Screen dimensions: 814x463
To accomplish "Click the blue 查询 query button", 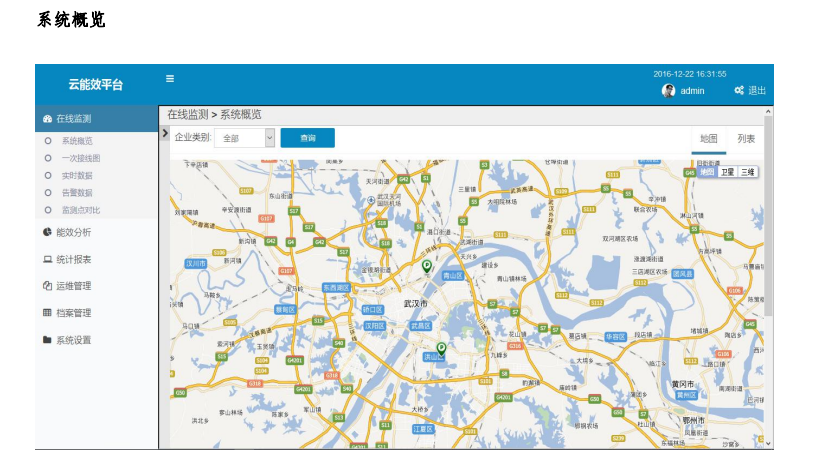I will (x=307, y=138).
